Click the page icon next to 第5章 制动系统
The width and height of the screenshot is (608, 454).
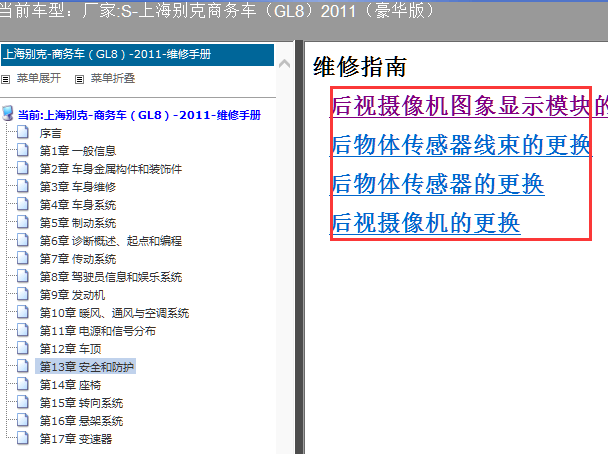(x=22, y=223)
